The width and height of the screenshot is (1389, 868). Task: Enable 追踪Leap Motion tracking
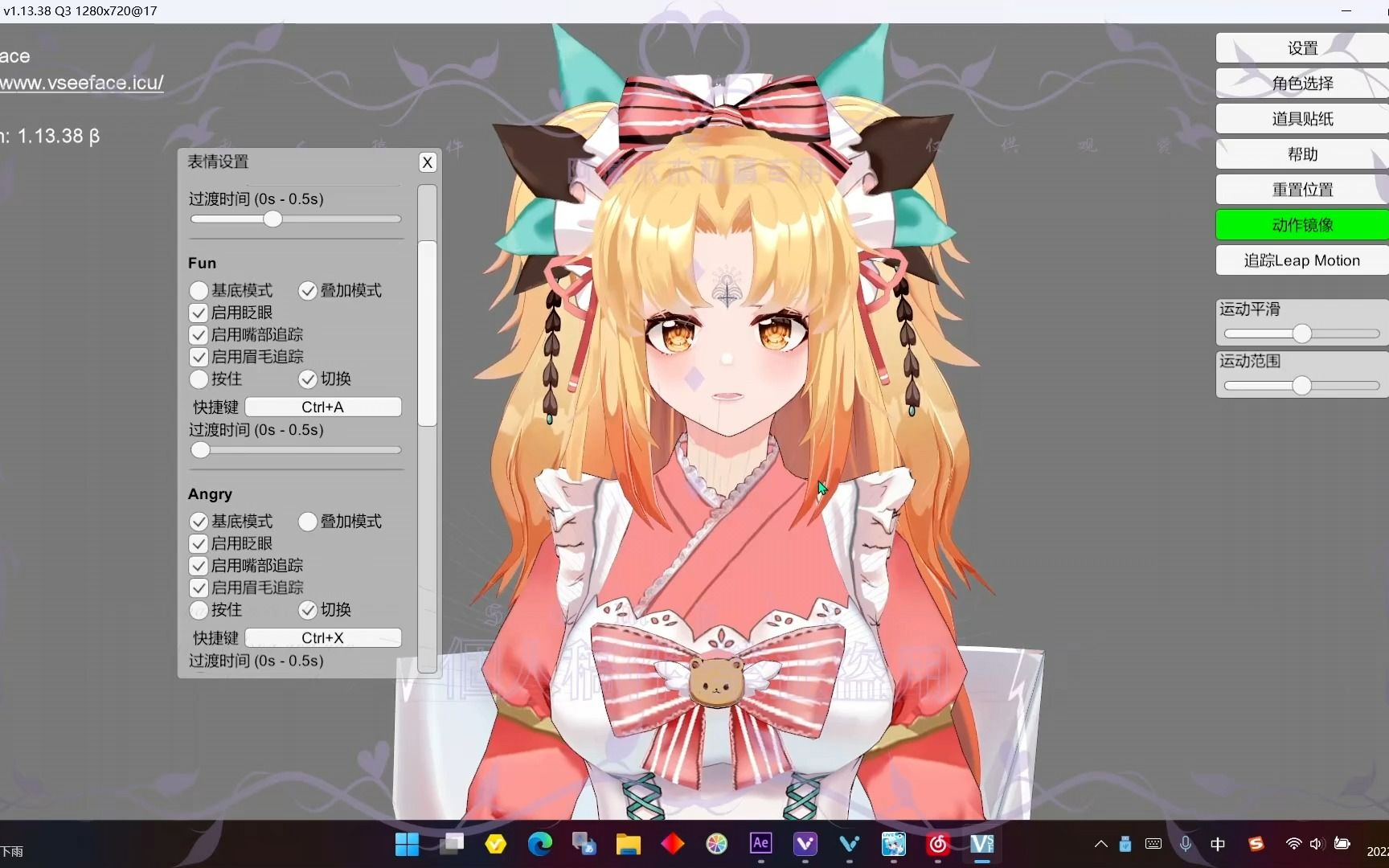click(x=1301, y=260)
